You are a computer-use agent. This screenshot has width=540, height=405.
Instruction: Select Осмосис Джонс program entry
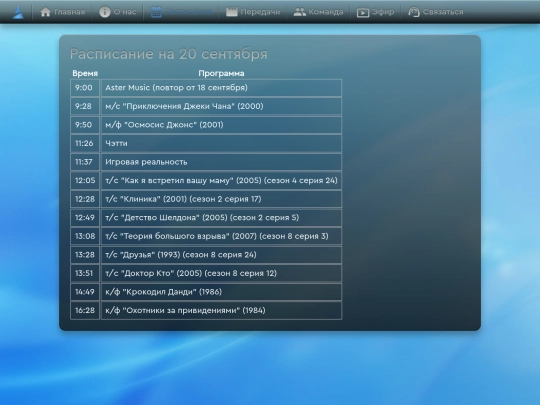point(221,125)
